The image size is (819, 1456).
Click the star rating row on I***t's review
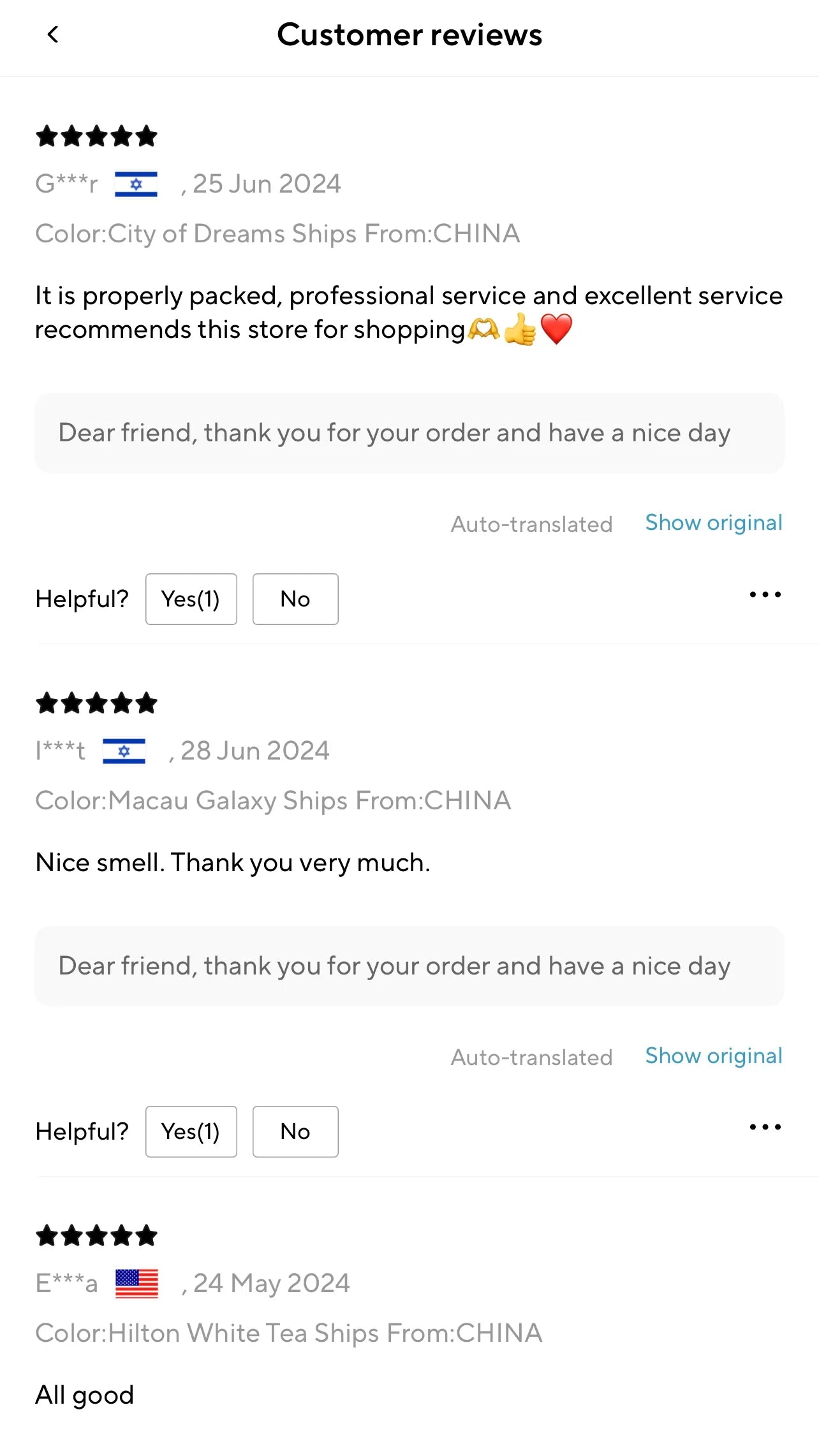[x=96, y=703]
